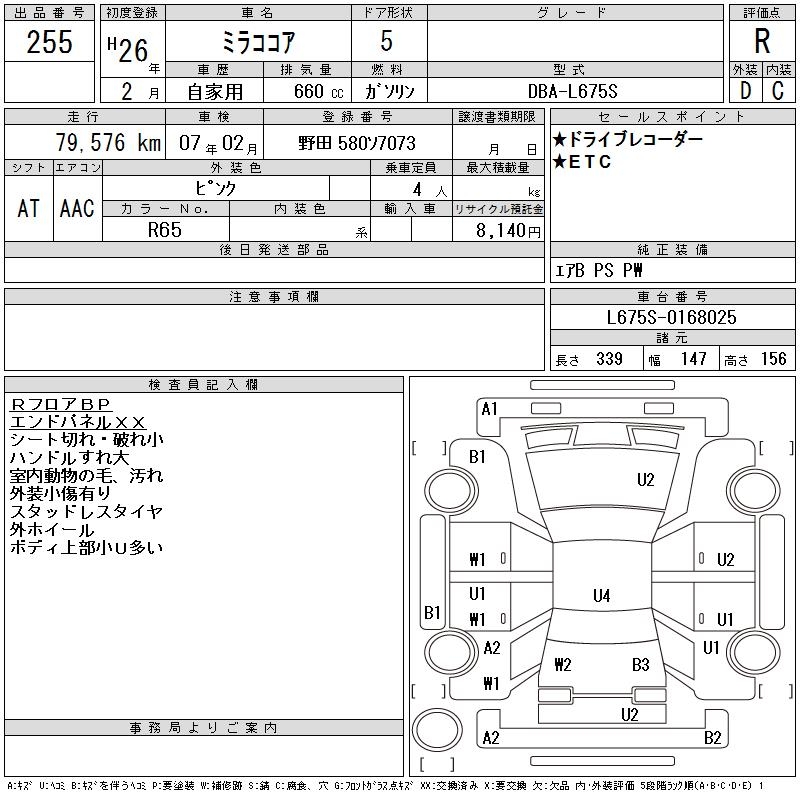This screenshot has height=800, width=800.
Task: Select the height value 156
Action: point(773,359)
